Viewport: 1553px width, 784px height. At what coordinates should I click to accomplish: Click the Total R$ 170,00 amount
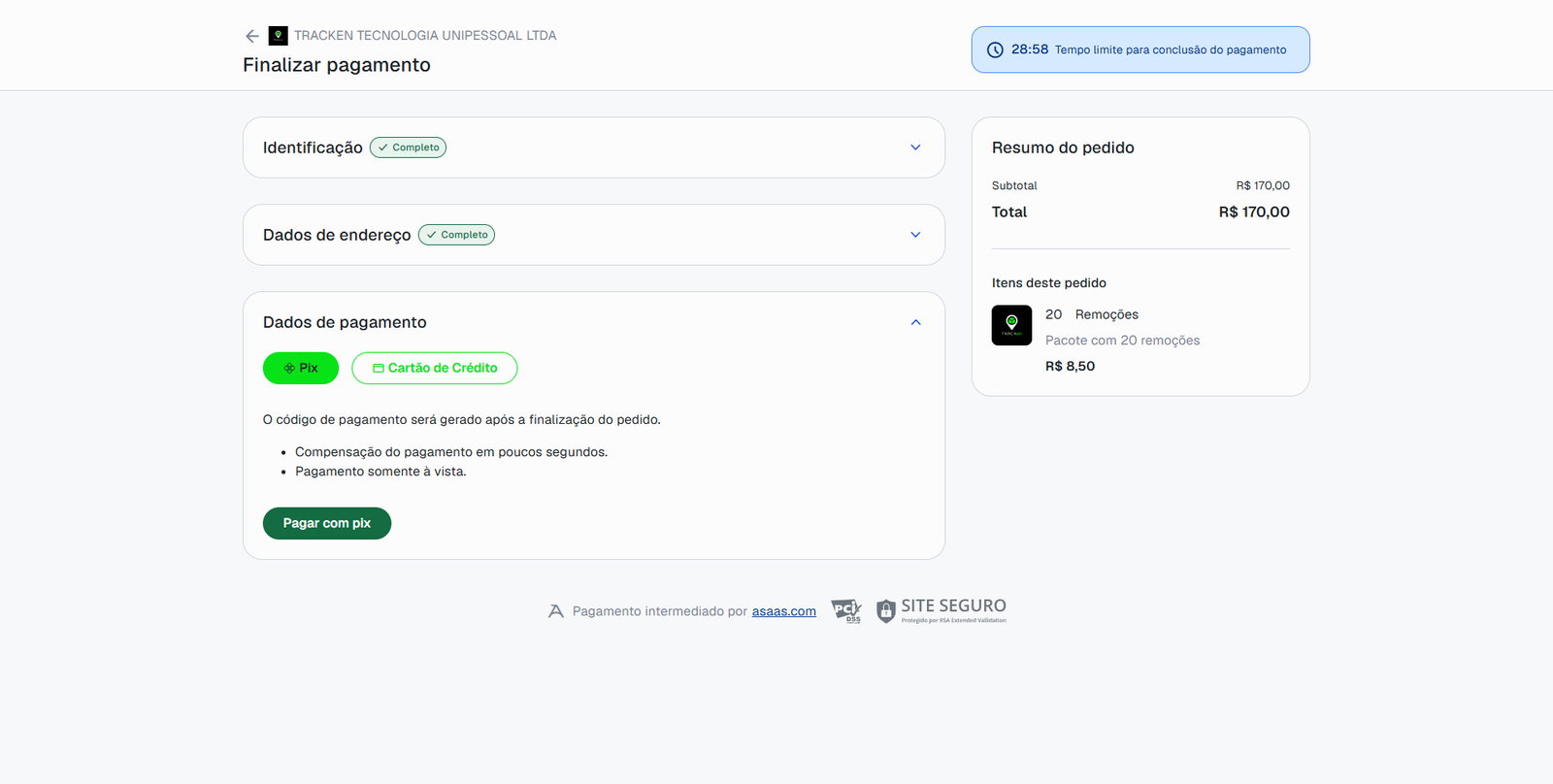pos(1254,212)
